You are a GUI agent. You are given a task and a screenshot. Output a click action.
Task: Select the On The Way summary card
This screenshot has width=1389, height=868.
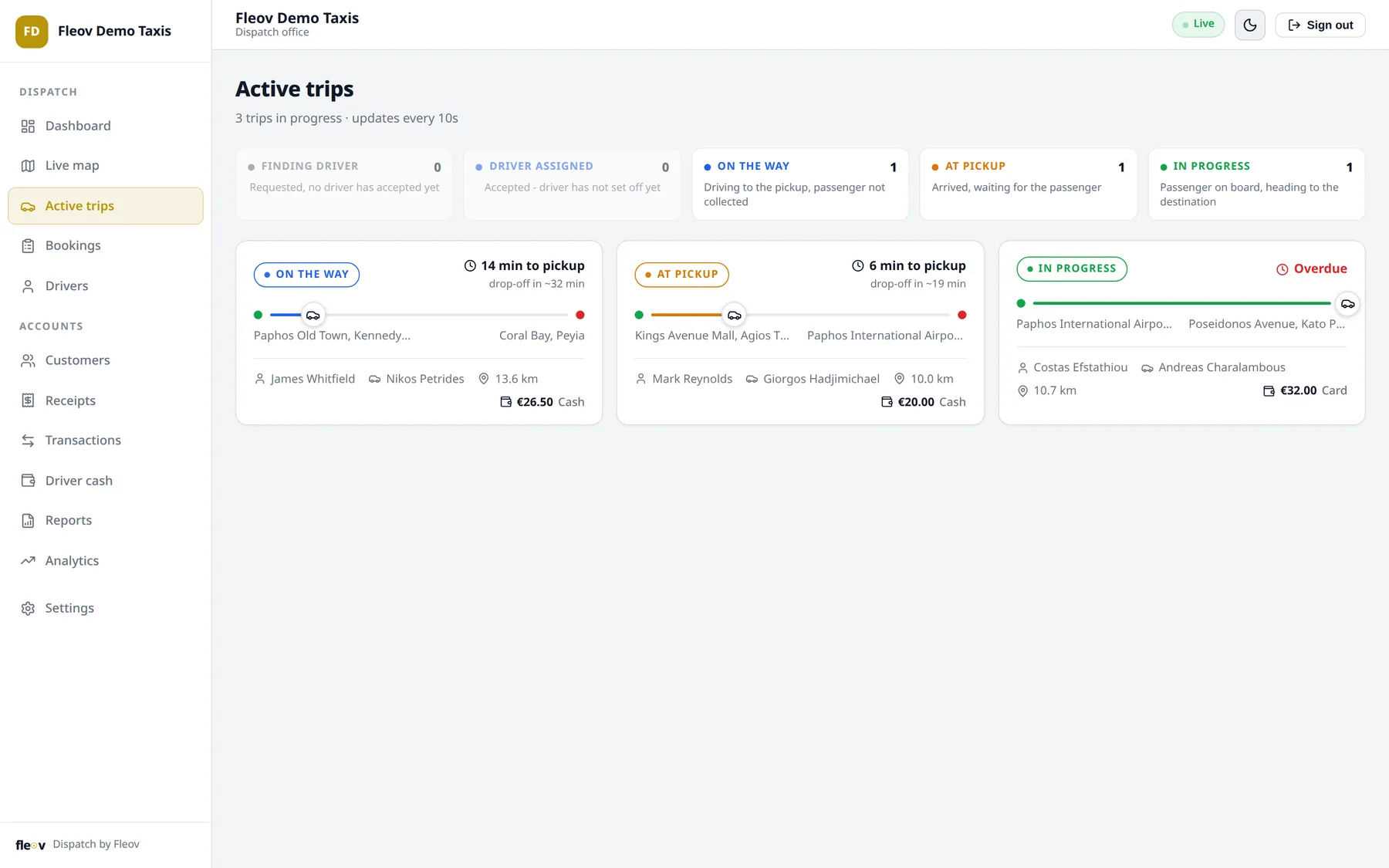800,184
